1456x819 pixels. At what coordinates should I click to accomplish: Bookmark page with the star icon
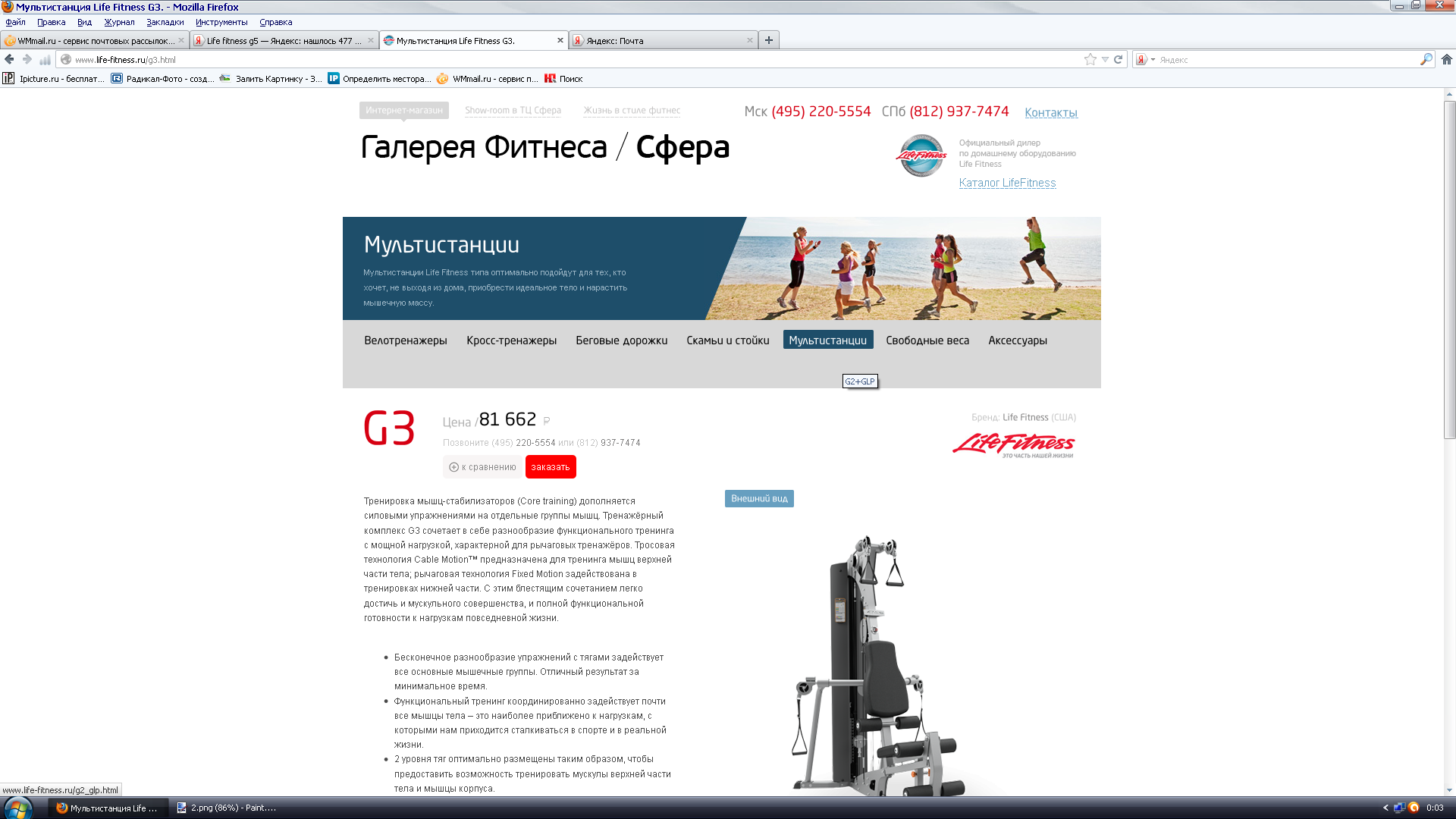coord(1090,59)
